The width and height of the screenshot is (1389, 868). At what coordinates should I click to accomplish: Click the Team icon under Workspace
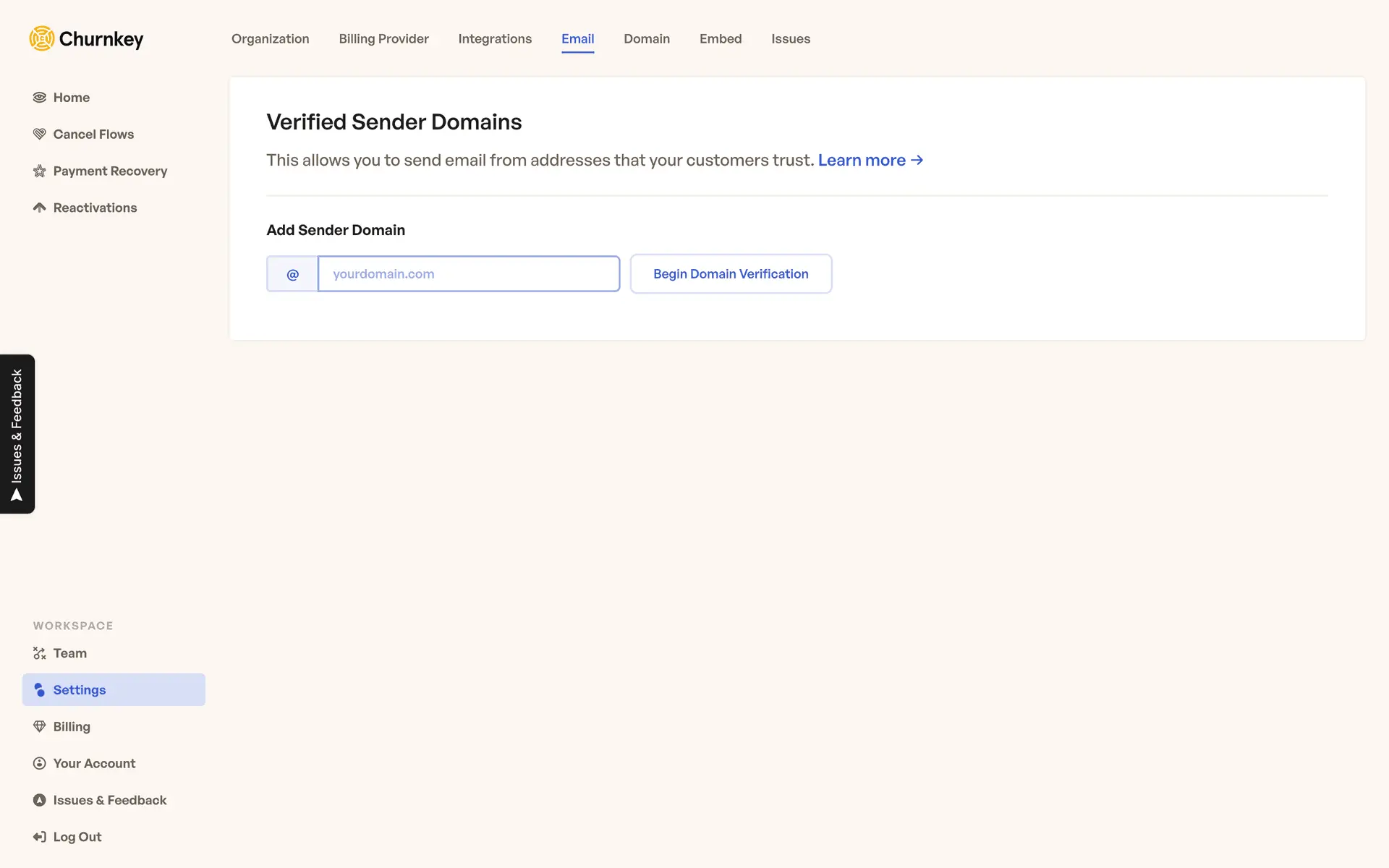click(39, 653)
